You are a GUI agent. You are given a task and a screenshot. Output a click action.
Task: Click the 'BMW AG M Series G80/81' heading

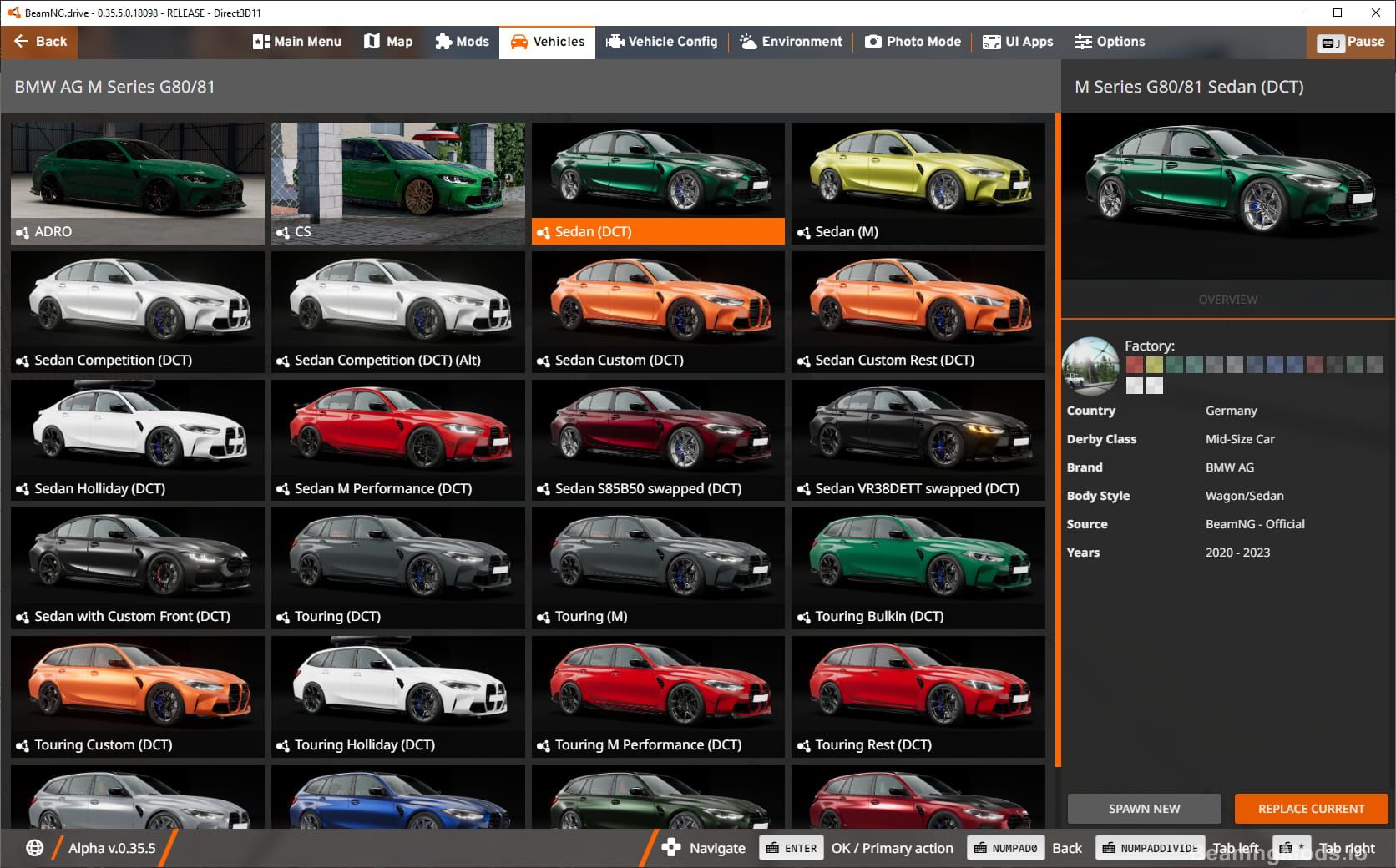pos(114,87)
